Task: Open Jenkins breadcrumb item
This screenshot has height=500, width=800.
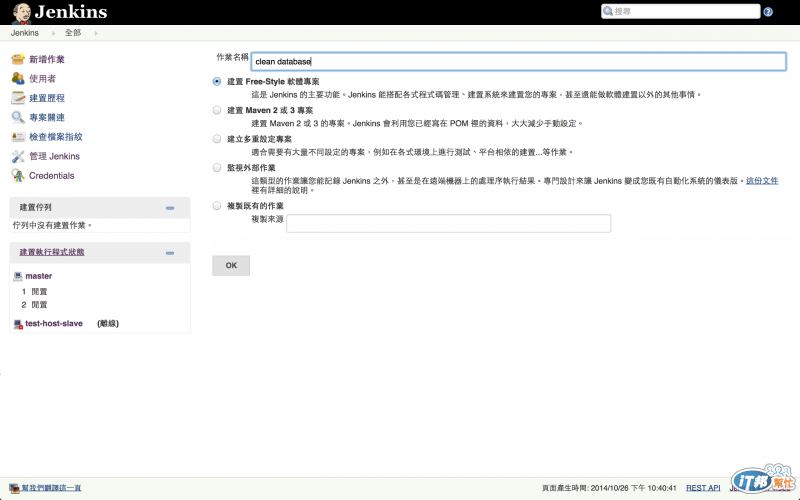Action: click(24, 33)
